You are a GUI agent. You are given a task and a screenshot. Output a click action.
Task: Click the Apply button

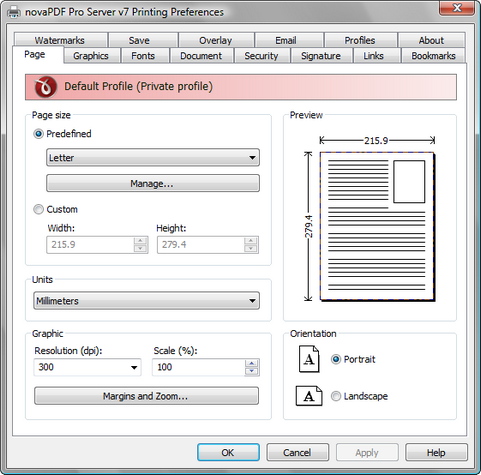pos(367,452)
